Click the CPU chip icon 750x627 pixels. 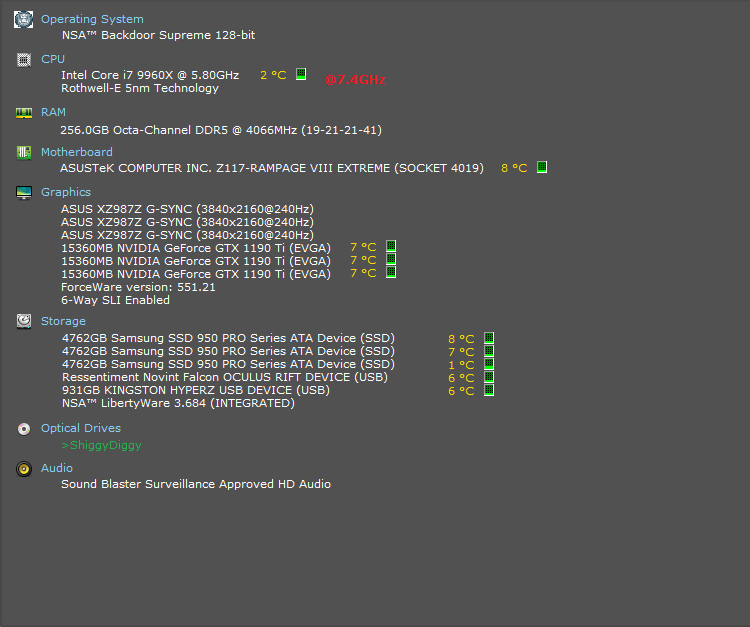point(23,60)
